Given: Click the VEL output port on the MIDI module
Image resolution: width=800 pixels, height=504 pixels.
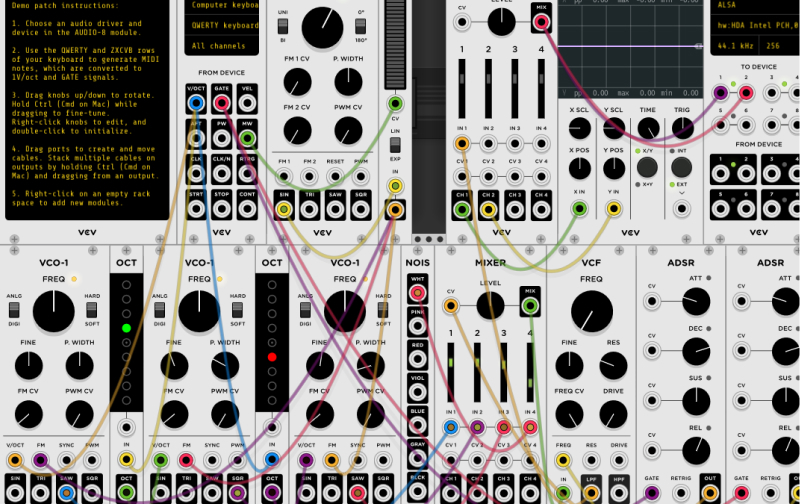Looking at the screenshot, I should click(247, 104).
